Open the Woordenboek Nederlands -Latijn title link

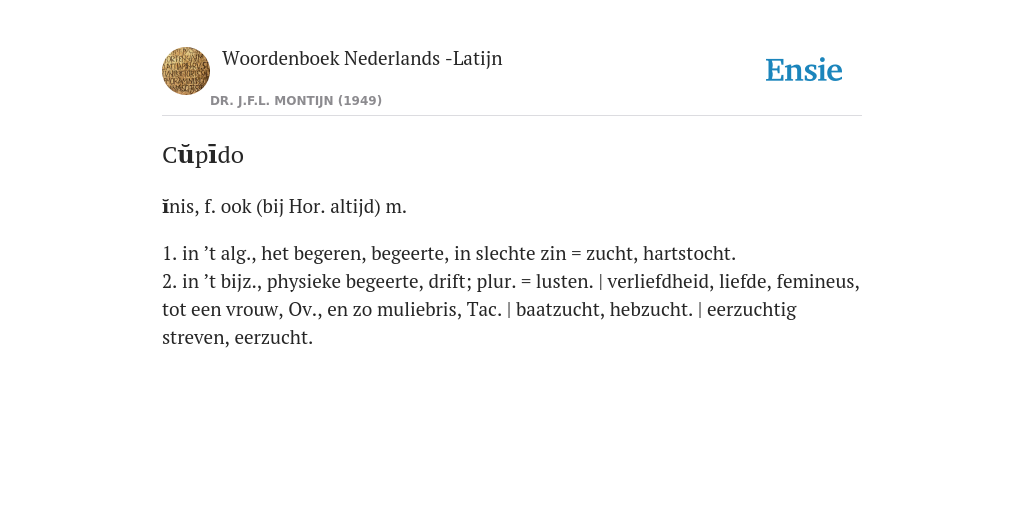coord(362,58)
